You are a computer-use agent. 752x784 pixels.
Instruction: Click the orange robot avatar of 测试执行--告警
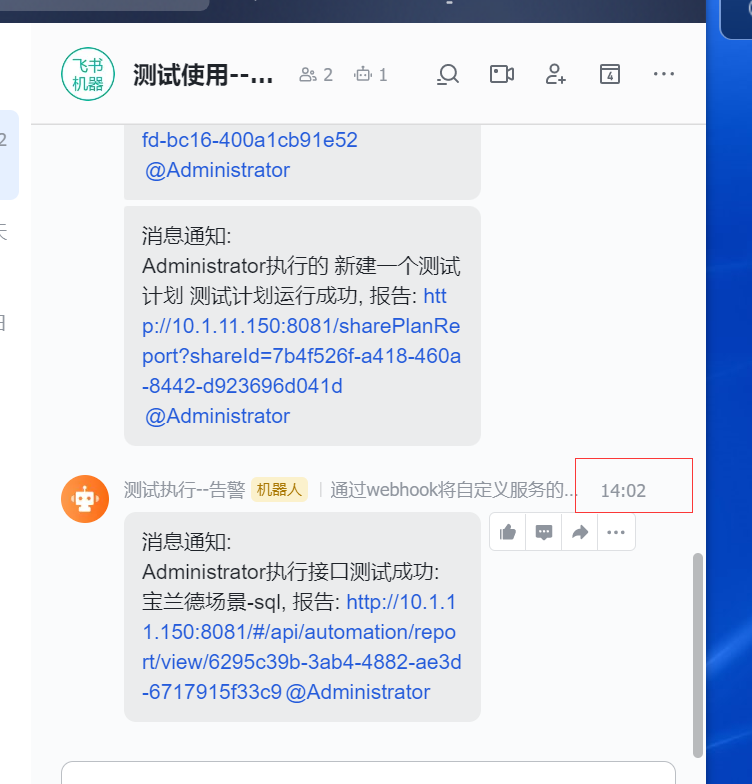coord(85,498)
